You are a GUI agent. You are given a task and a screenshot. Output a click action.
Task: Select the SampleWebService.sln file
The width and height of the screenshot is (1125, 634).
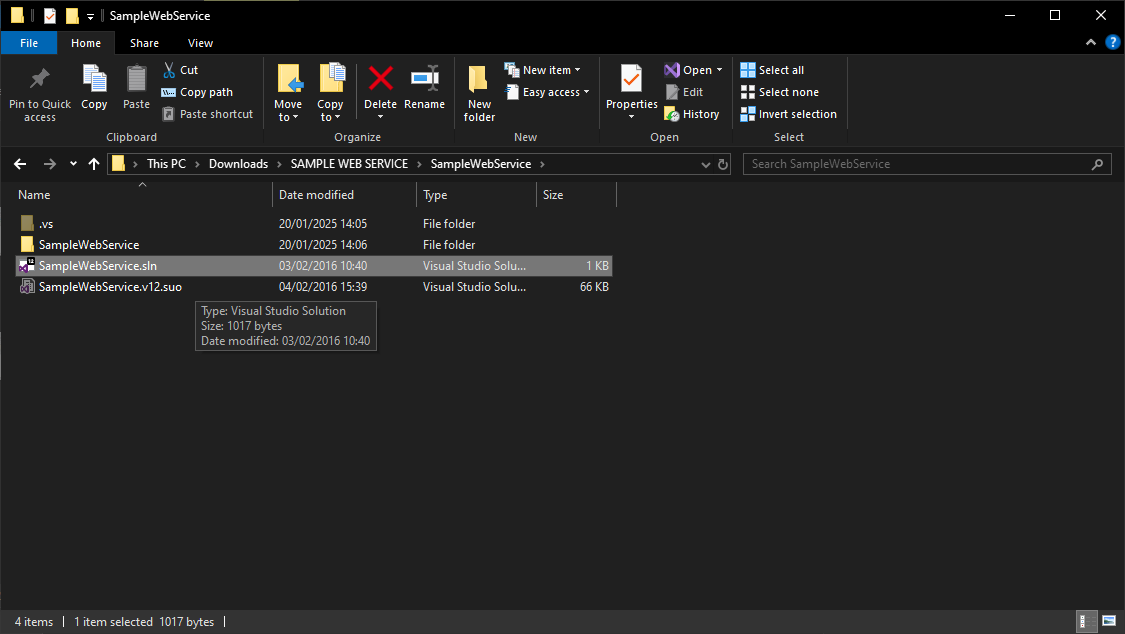314,265
